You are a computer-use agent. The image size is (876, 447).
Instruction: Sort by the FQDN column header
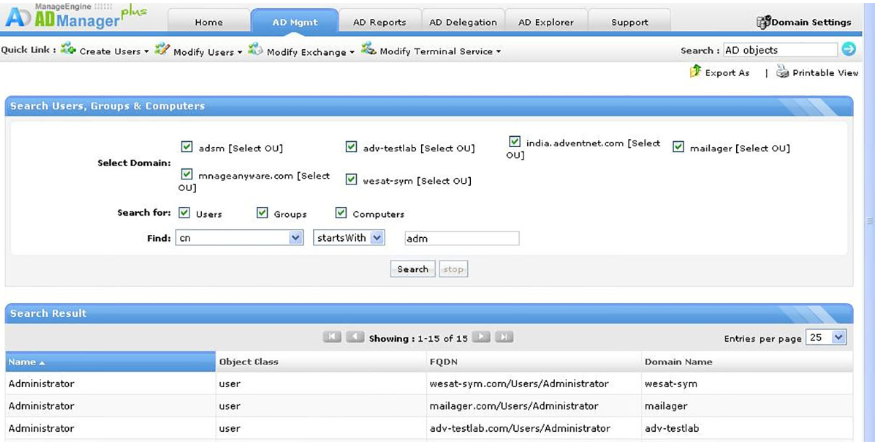534,362
